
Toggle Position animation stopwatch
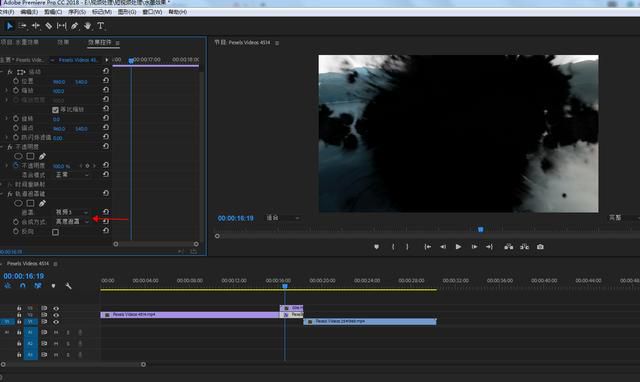[16, 81]
